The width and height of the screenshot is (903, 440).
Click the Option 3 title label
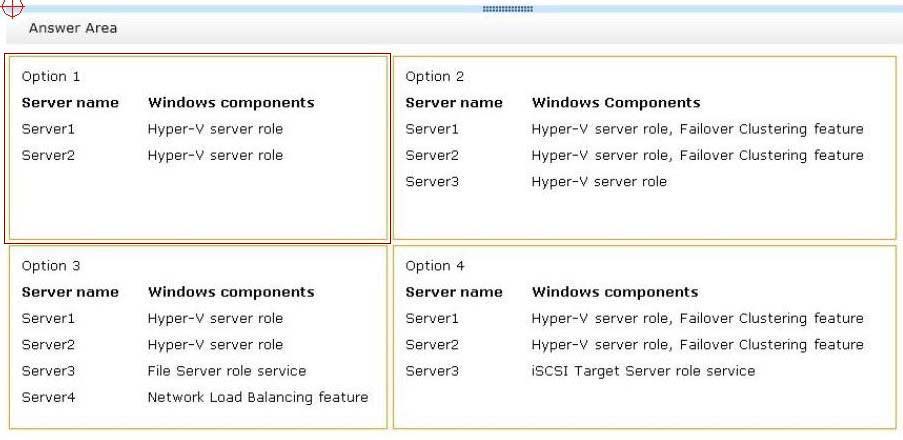pos(51,266)
